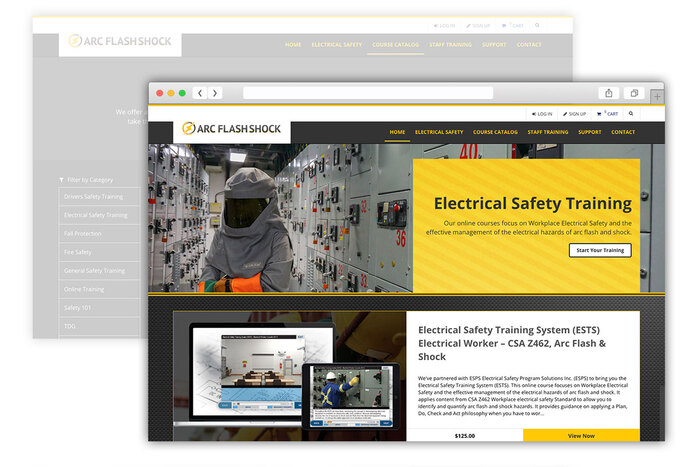Click the Arc Flash Shock logo in front window

(232, 129)
